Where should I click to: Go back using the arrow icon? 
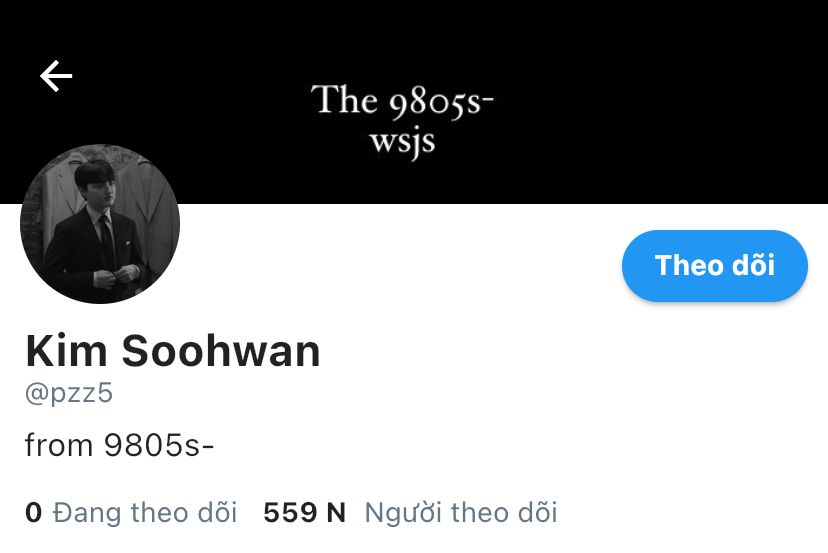[x=56, y=76]
